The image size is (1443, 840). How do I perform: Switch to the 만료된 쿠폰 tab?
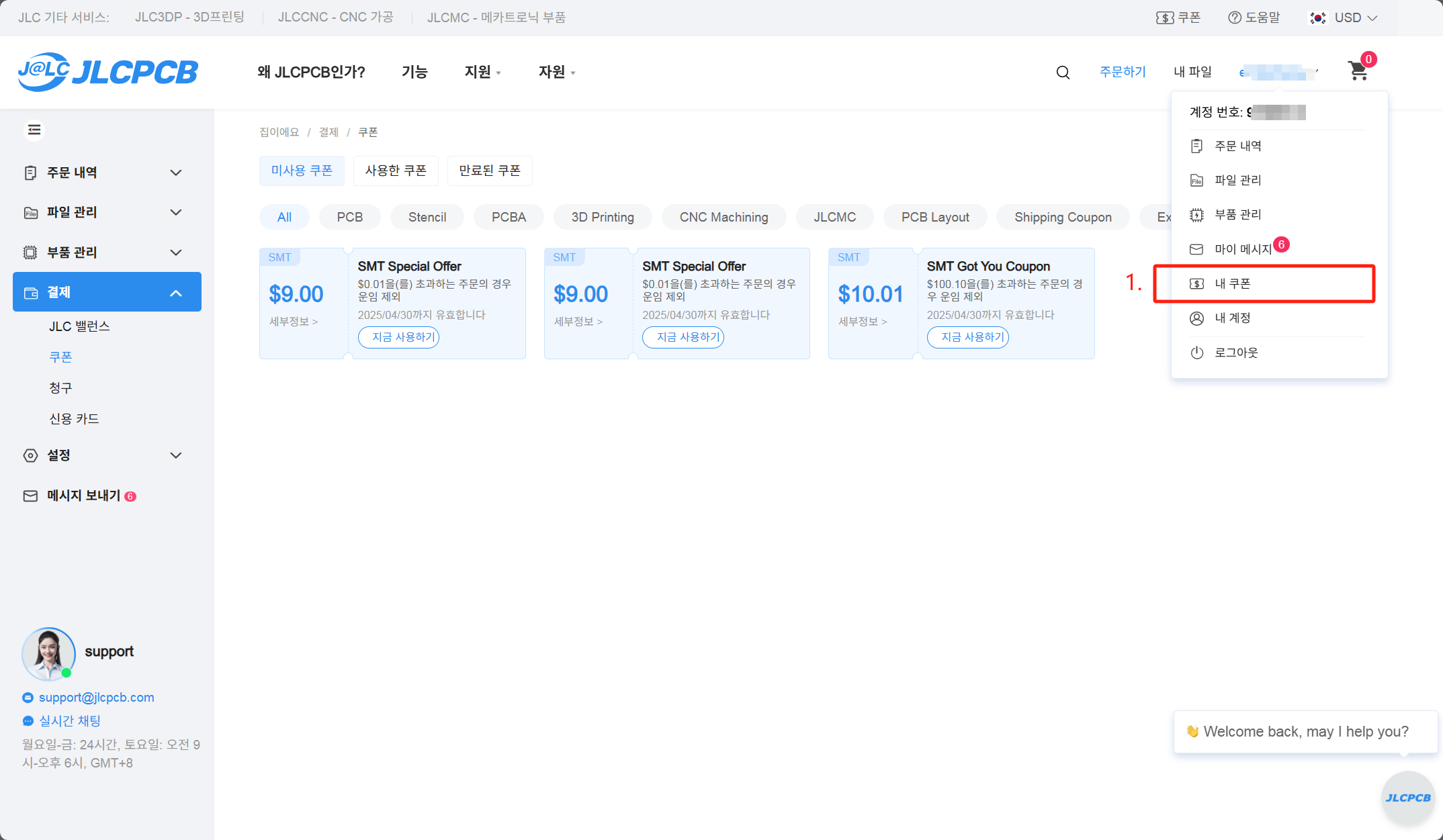point(490,171)
